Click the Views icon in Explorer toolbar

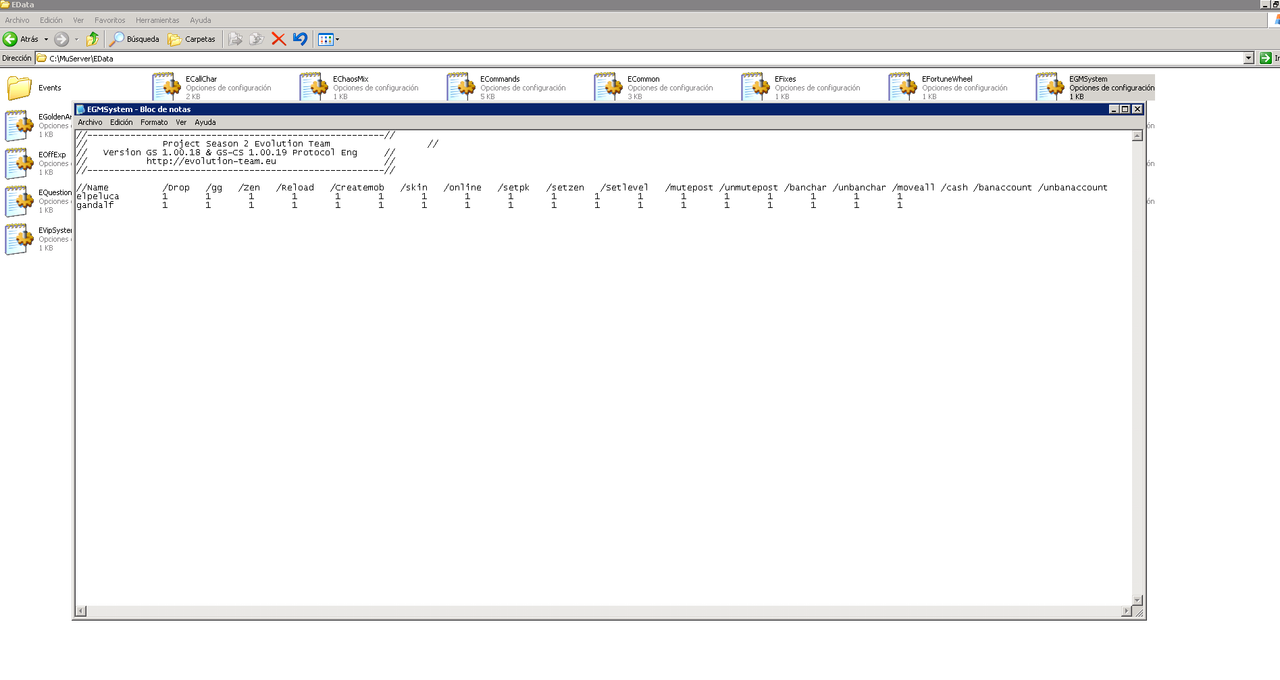325,39
